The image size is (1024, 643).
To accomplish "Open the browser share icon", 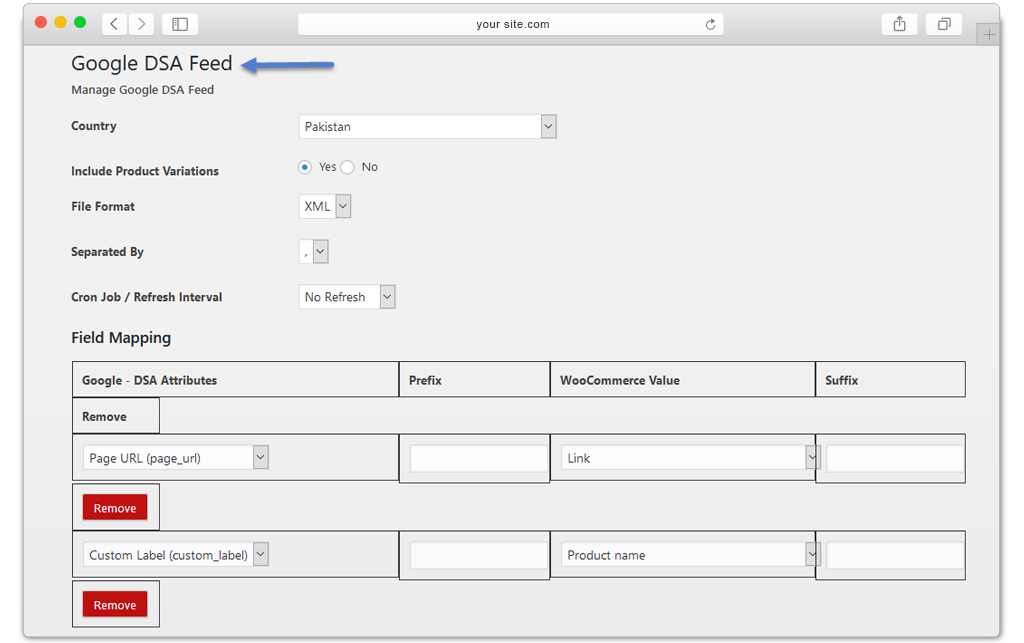I will [899, 24].
